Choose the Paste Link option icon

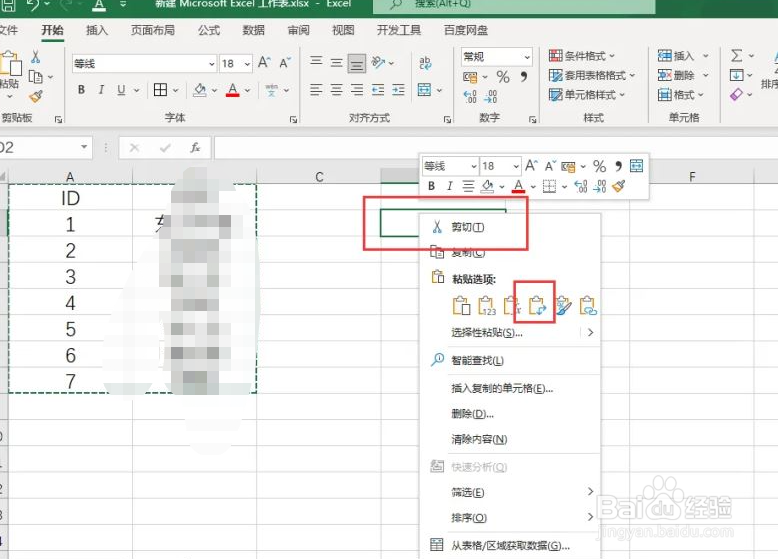coord(588,306)
